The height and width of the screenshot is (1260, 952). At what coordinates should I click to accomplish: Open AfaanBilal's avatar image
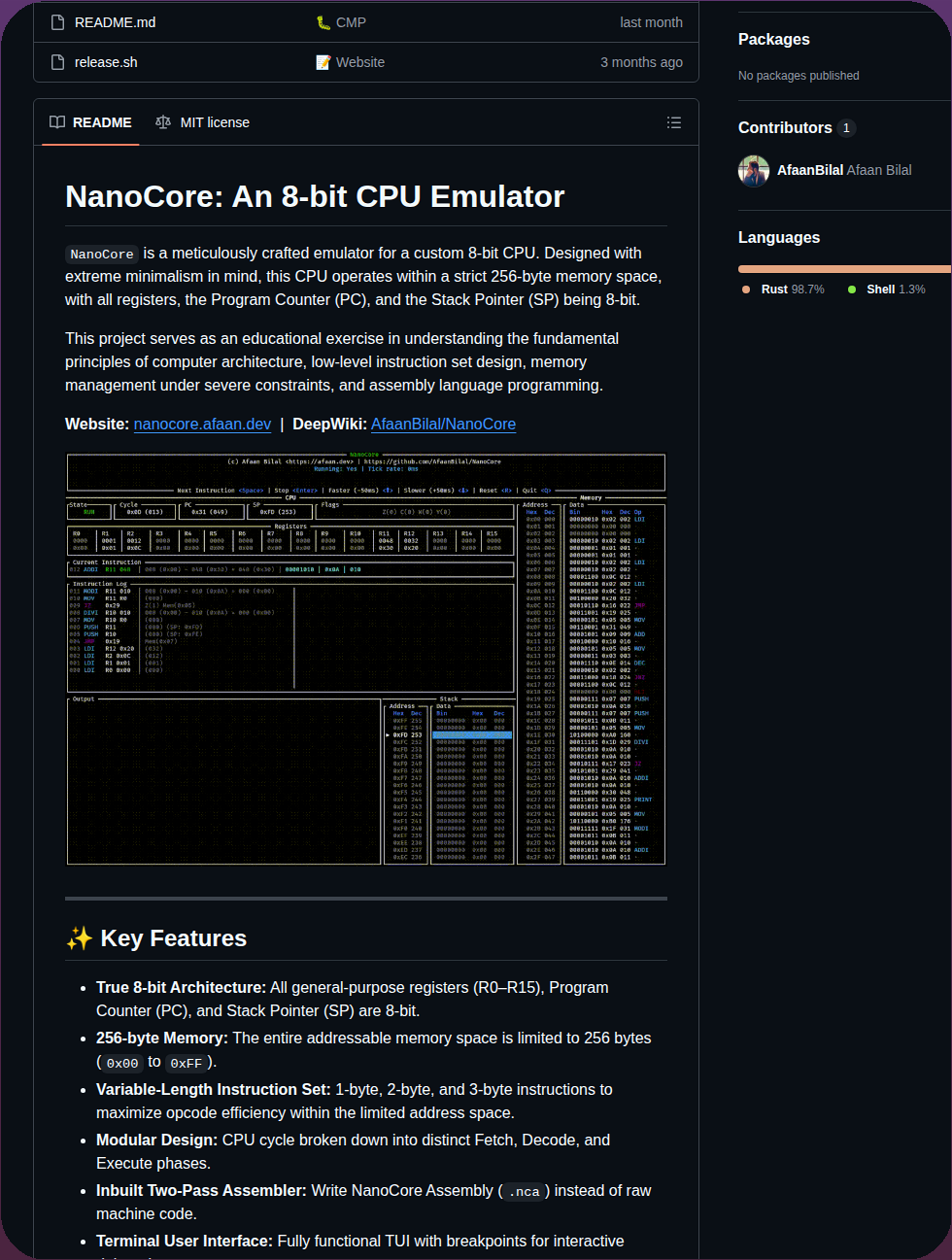754,170
